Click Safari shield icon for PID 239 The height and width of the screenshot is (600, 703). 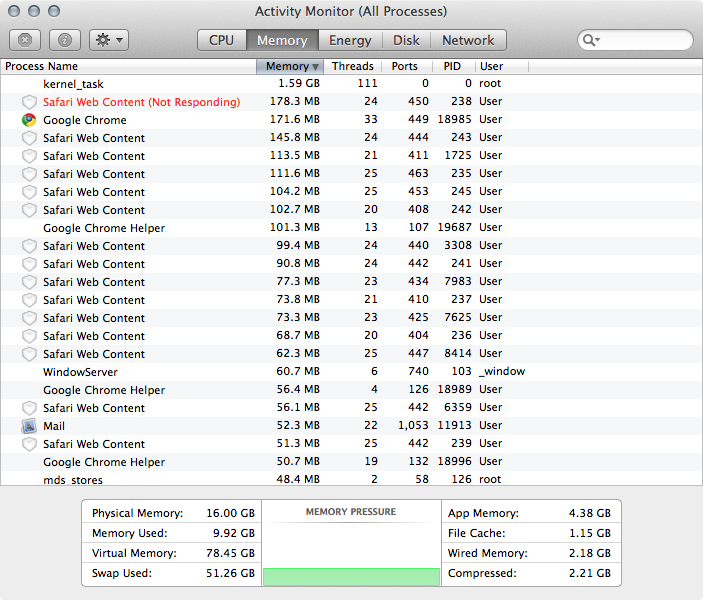coord(29,444)
